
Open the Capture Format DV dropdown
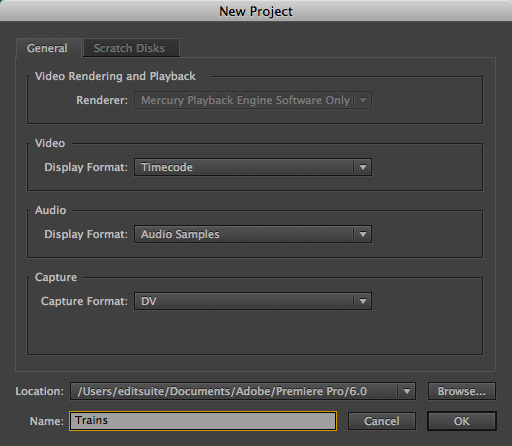pyautogui.click(x=253, y=301)
